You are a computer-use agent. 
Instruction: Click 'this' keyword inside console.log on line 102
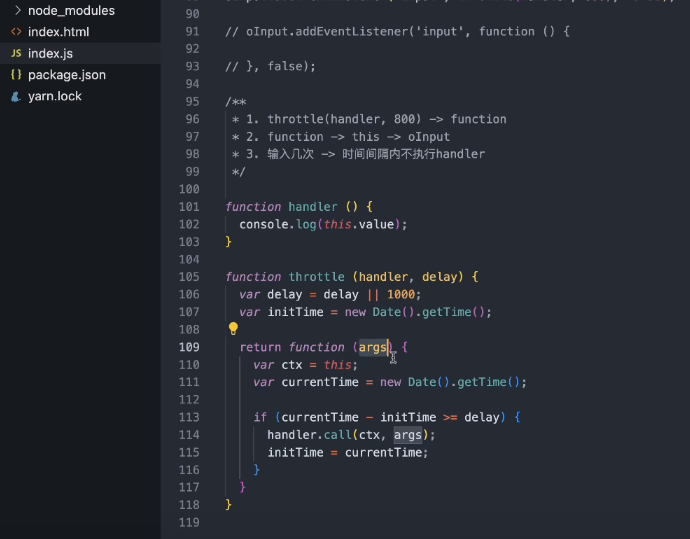tap(338, 224)
